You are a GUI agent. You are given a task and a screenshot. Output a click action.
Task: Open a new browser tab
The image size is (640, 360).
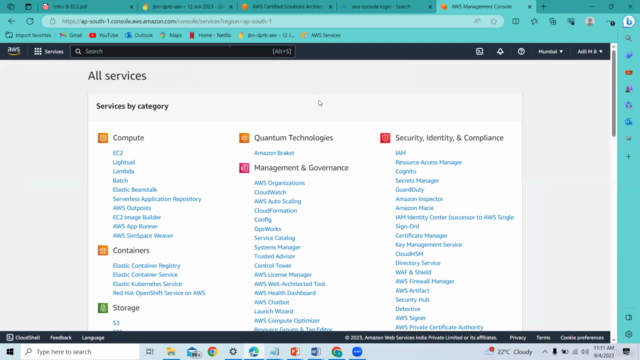click(543, 7)
